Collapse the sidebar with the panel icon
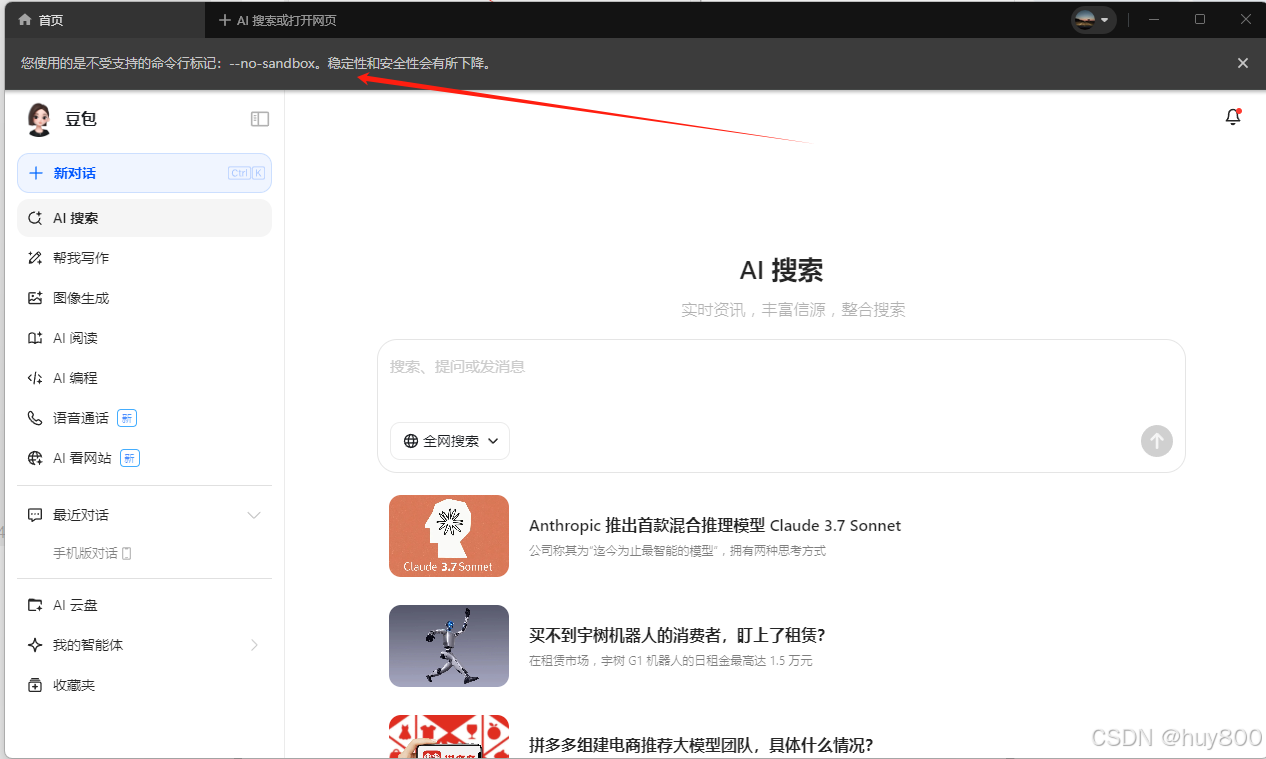The image size is (1266, 759). click(260, 119)
